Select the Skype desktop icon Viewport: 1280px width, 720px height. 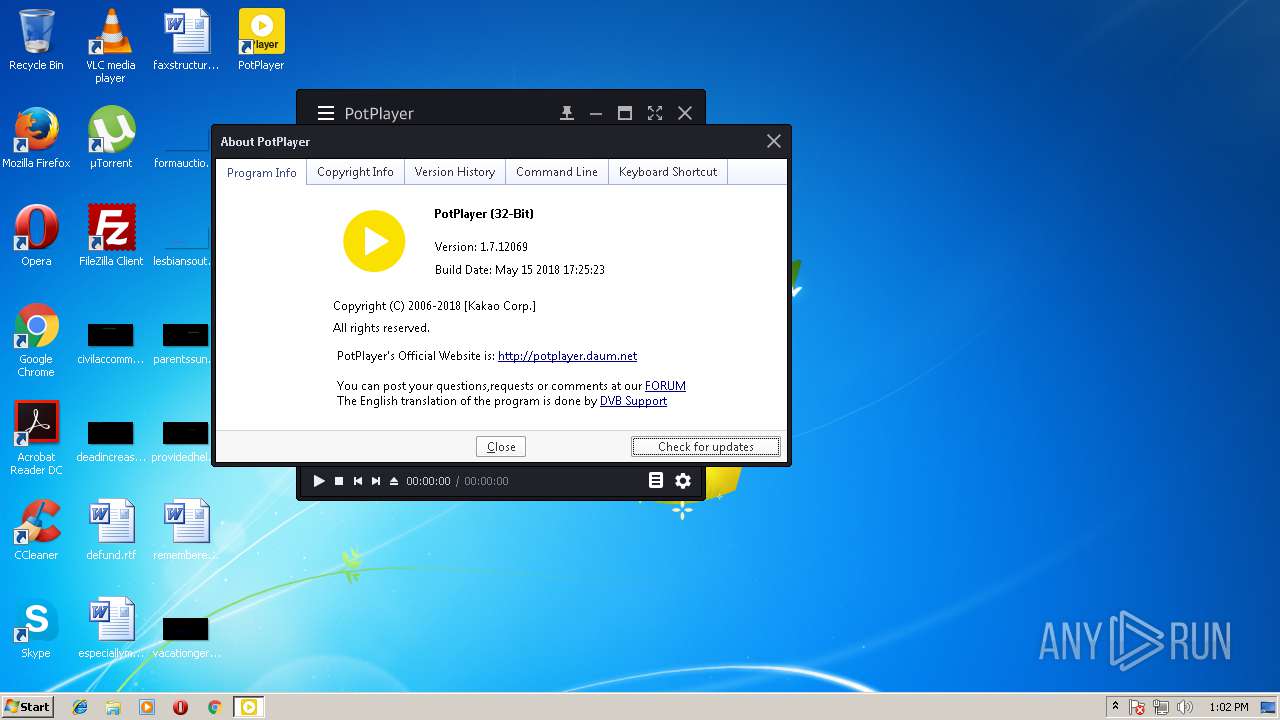point(36,628)
